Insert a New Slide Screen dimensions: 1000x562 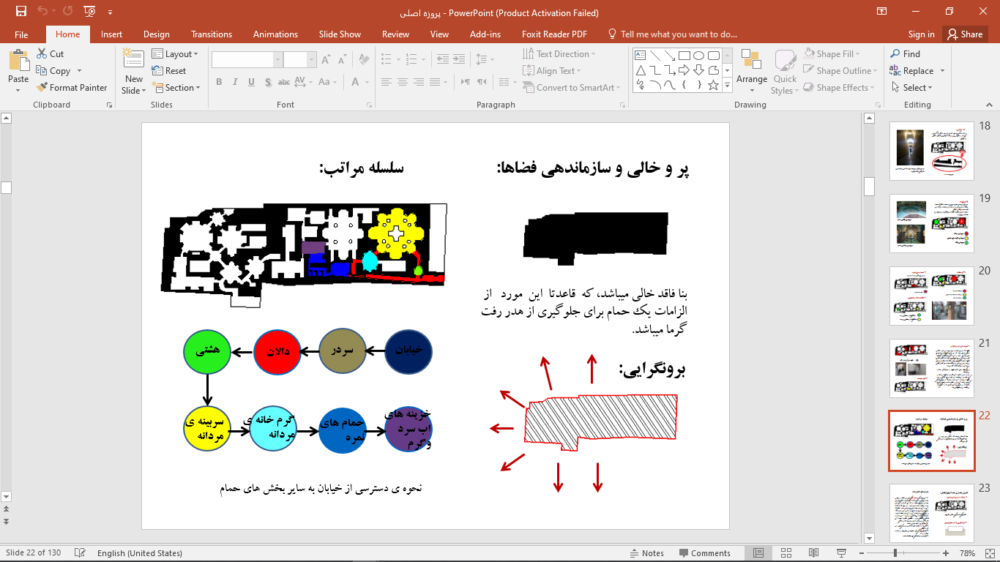133,70
